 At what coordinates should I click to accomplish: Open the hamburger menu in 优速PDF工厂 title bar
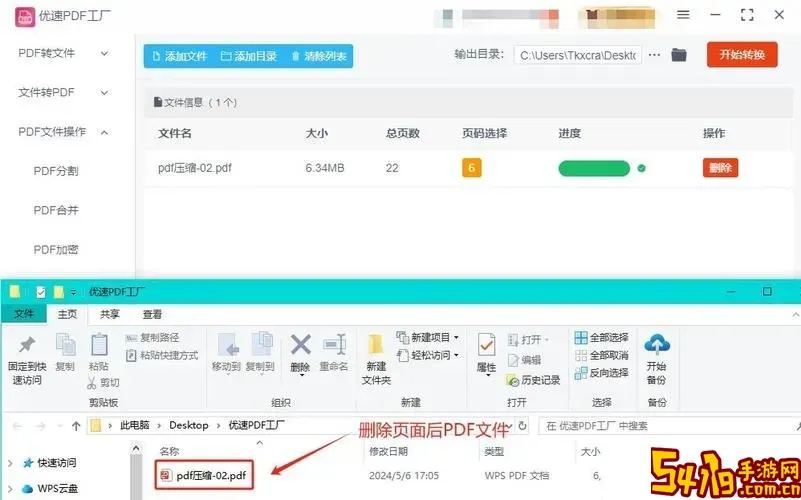coord(684,15)
